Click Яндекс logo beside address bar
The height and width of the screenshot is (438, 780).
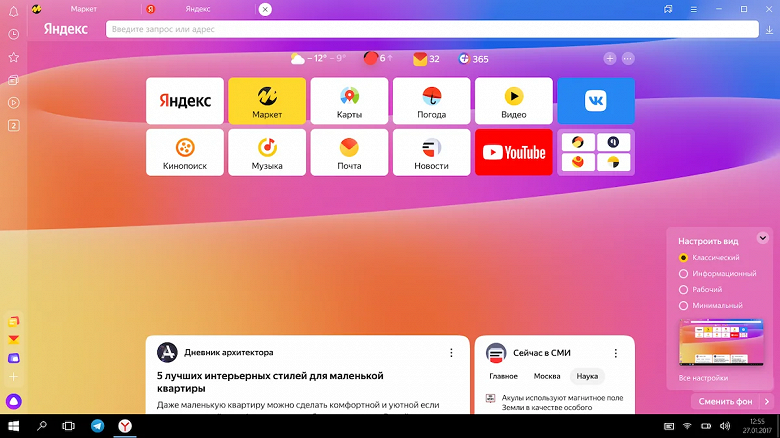[66, 29]
